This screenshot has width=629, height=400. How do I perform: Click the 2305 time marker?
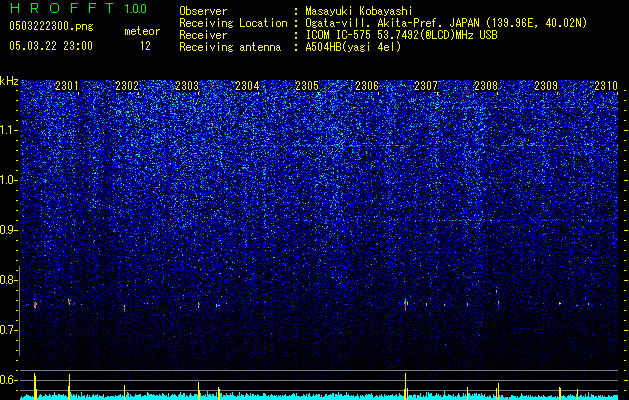tap(307, 86)
